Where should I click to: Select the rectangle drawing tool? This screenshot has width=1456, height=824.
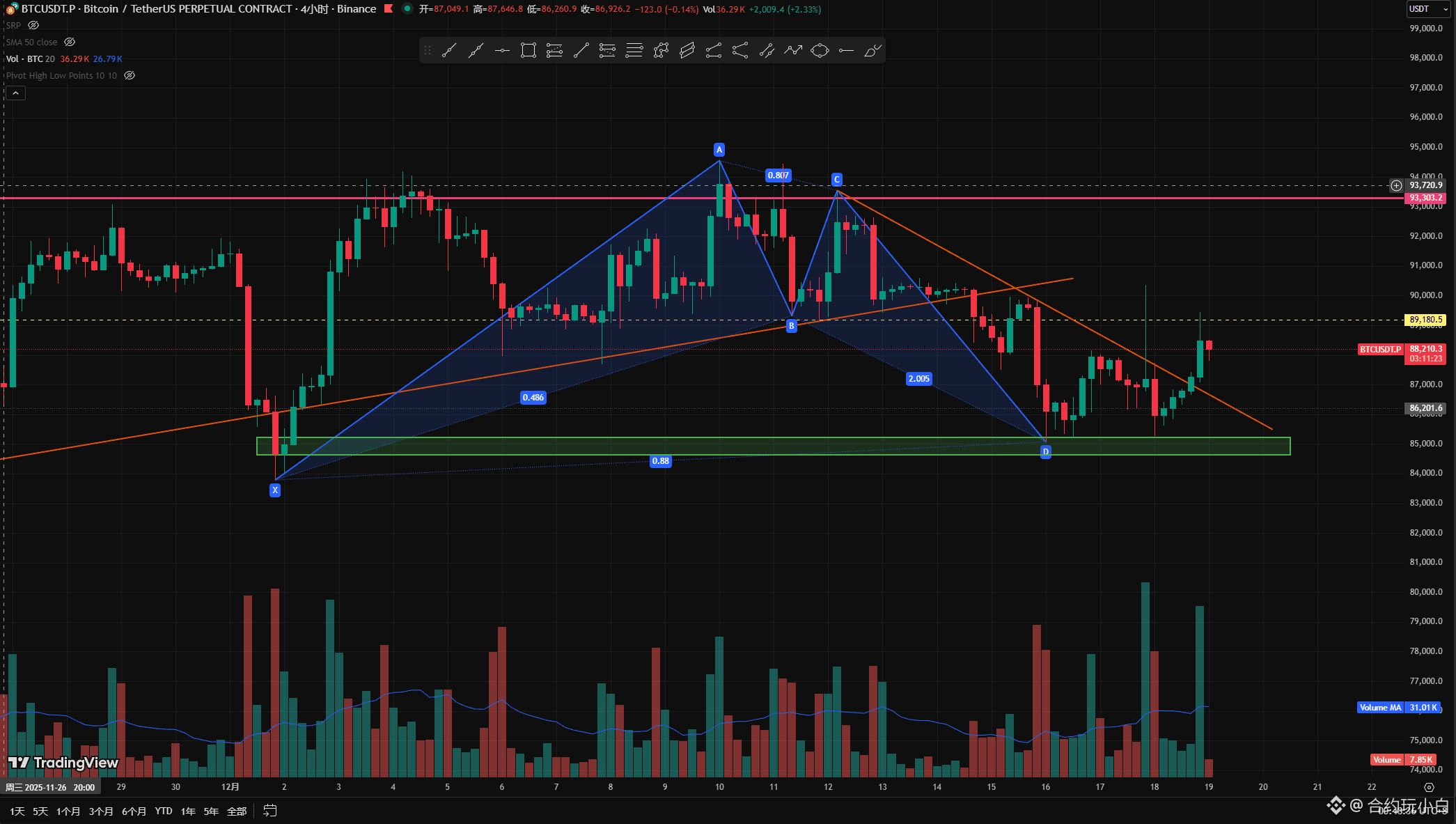tap(529, 50)
